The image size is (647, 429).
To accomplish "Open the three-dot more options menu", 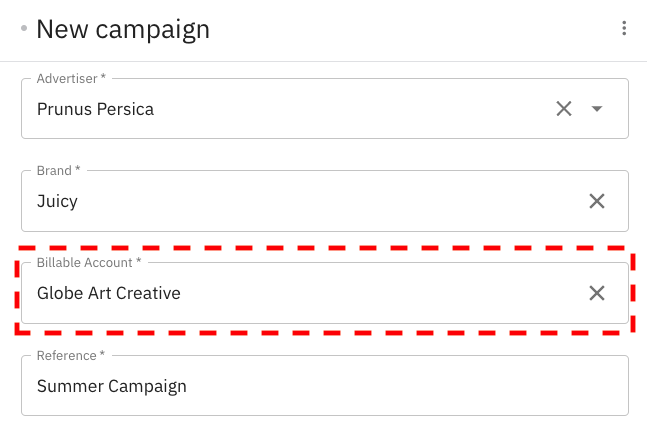I will pyautogui.click(x=624, y=29).
